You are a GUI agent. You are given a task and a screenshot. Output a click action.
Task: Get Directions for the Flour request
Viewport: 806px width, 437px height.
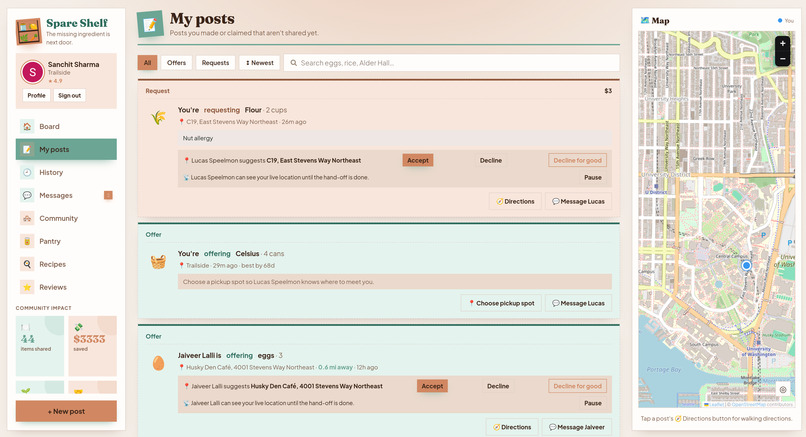pos(515,202)
